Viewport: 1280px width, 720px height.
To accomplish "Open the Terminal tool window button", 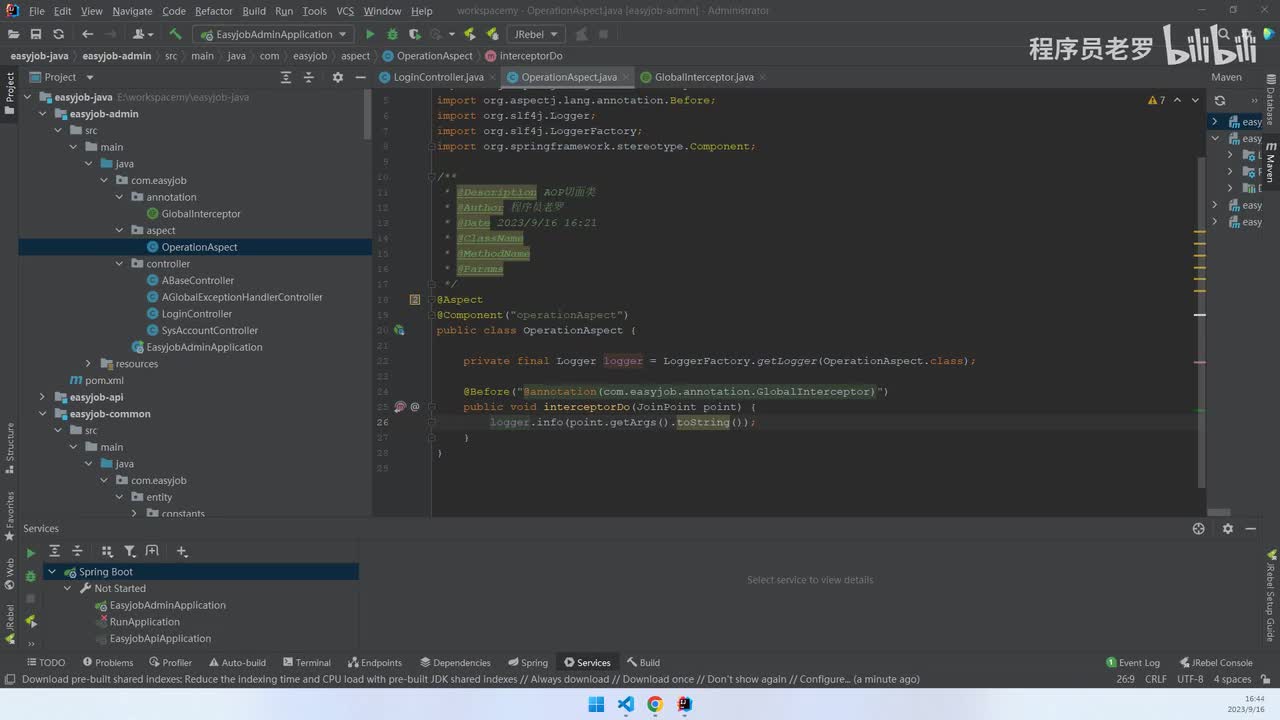I will (306, 662).
